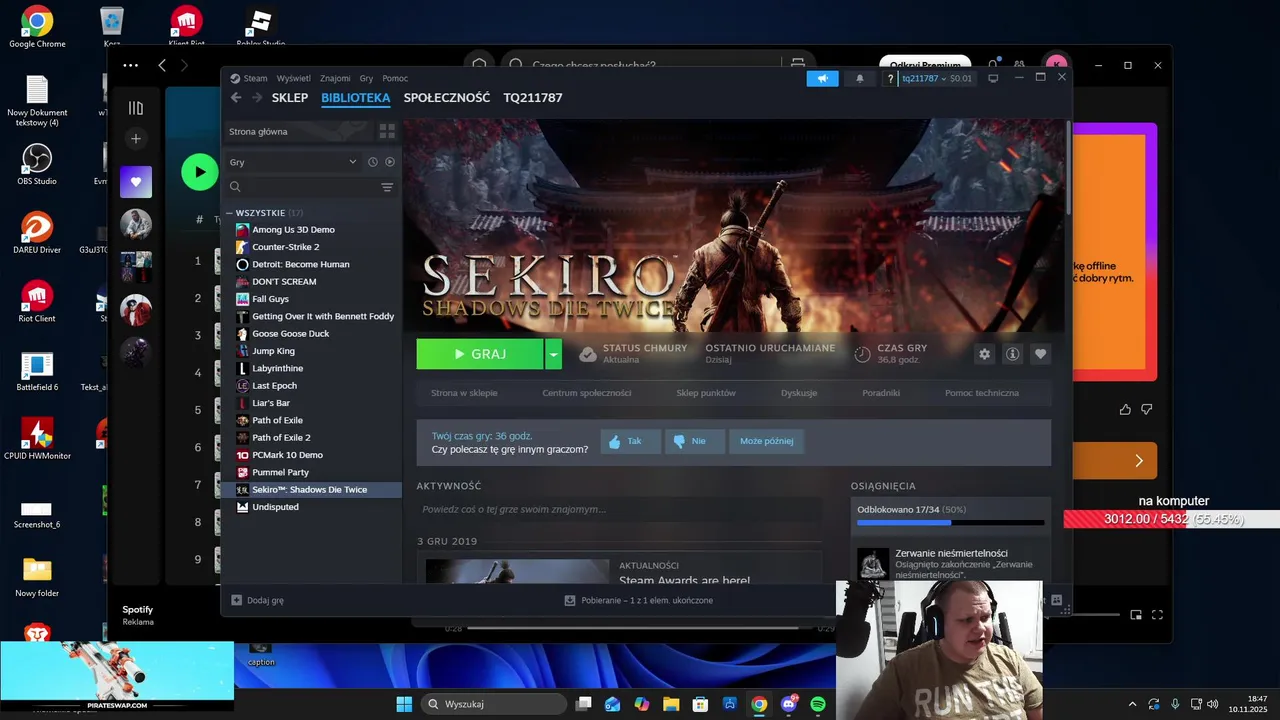Open the TQ211787 profile tab

[x=533, y=98]
